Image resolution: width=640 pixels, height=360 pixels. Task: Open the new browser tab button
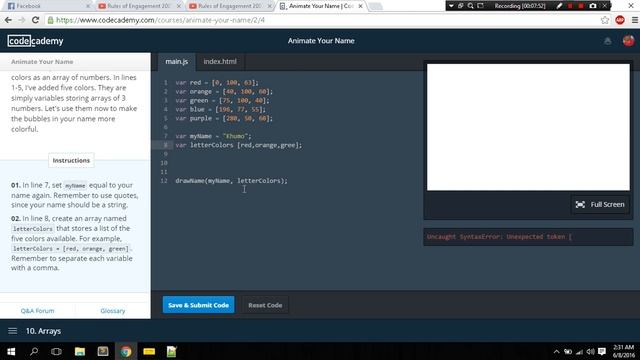[375, 6]
